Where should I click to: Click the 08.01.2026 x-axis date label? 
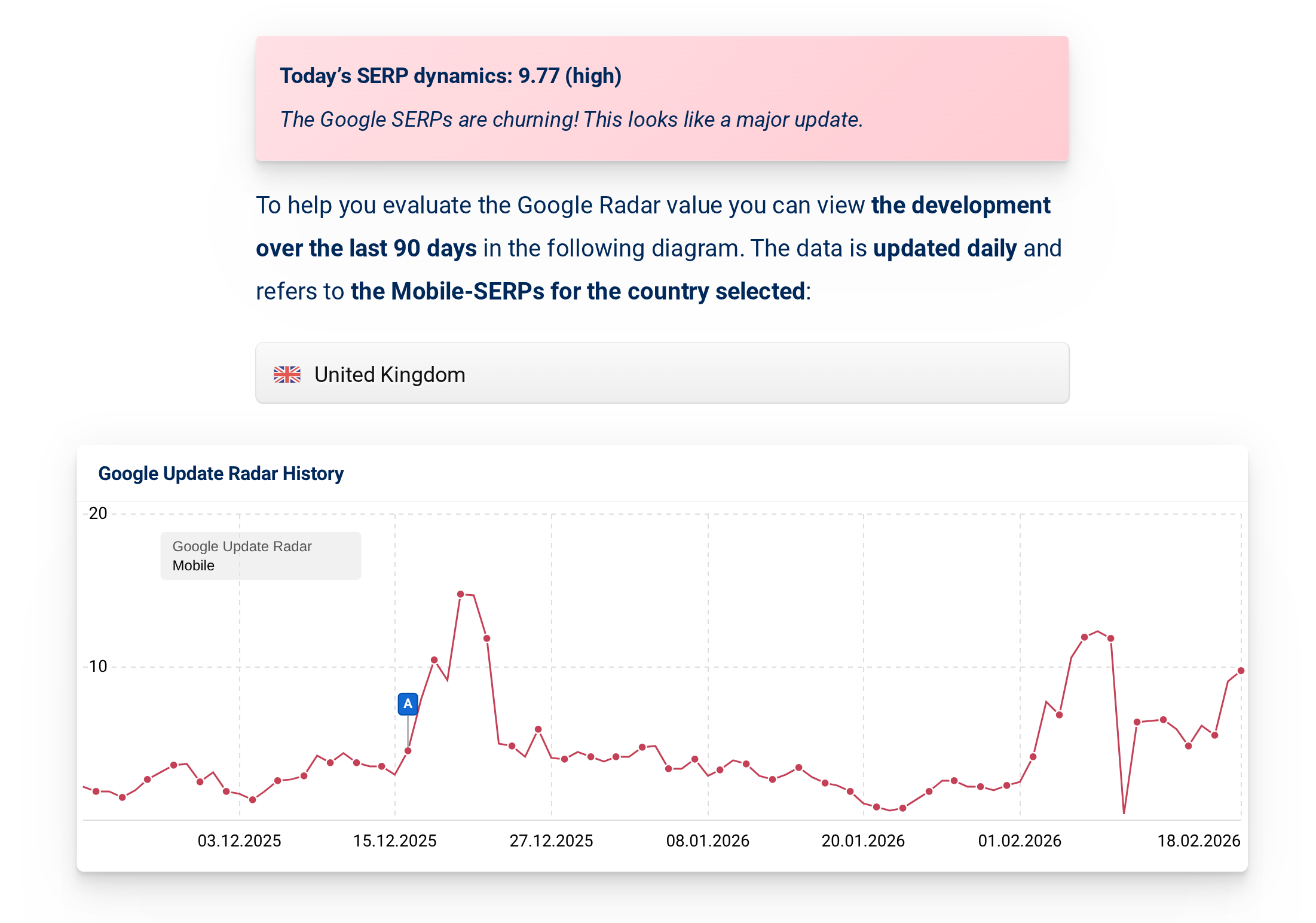click(708, 841)
